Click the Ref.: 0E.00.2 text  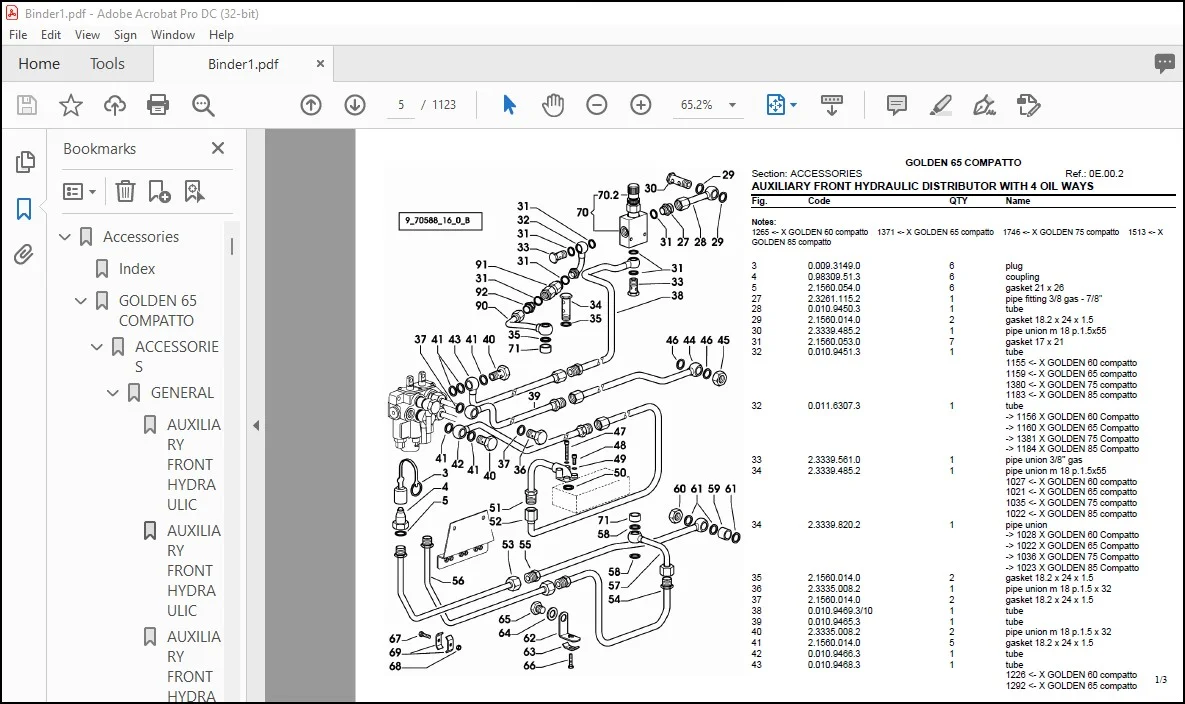[x=1094, y=174]
